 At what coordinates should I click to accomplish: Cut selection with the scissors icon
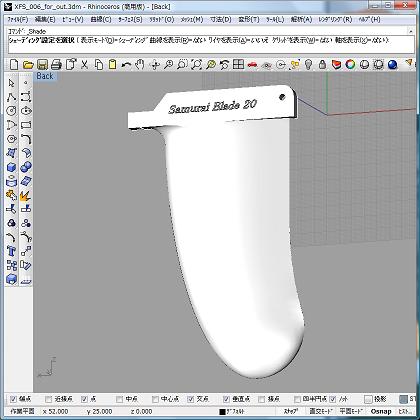point(85,64)
